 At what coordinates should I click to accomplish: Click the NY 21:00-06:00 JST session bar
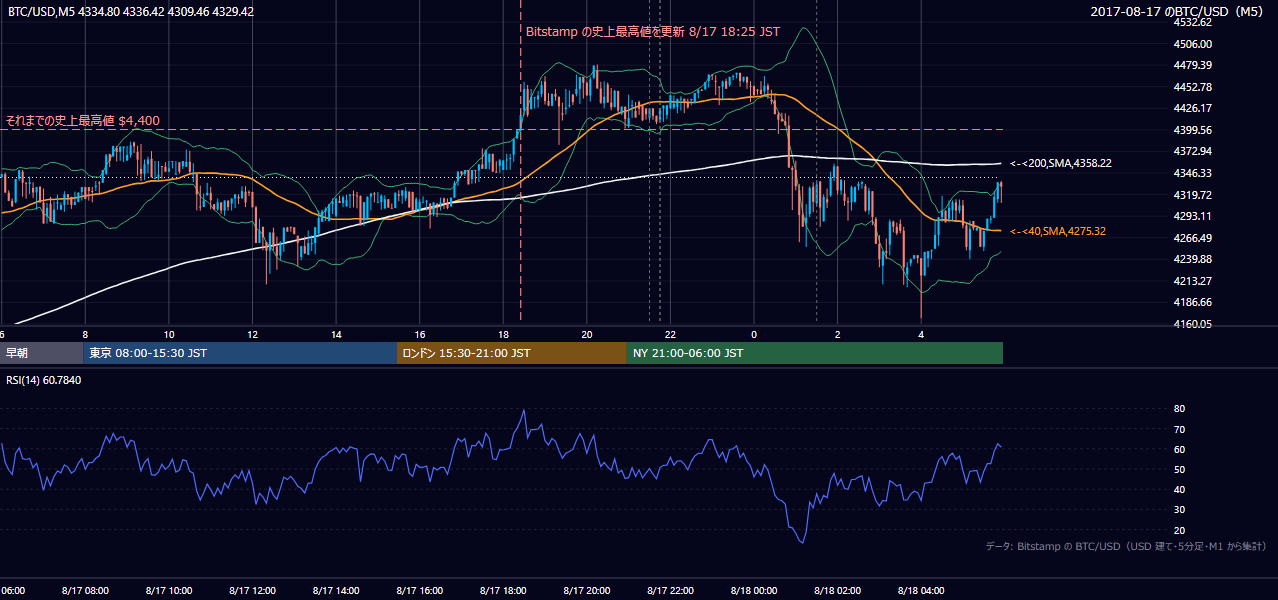point(815,353)
